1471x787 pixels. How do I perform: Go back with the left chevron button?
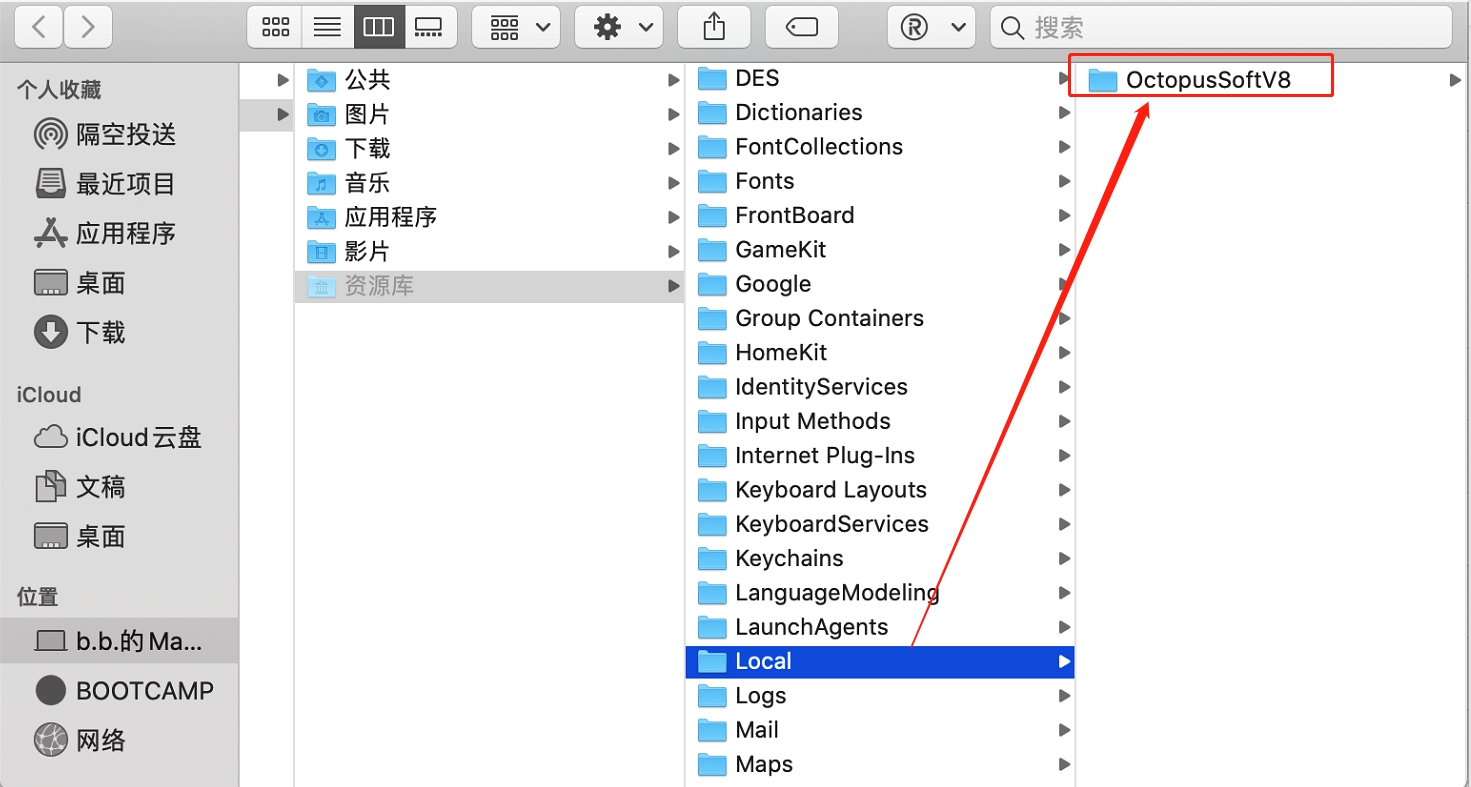pyautogui.click(x=39, y=27)
